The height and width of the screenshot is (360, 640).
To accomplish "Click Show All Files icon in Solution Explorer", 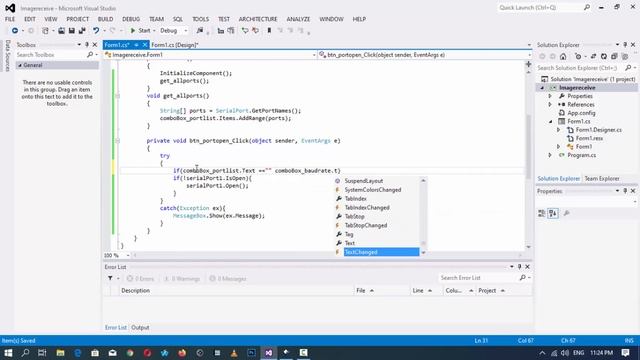I will [x=624, y=56].
